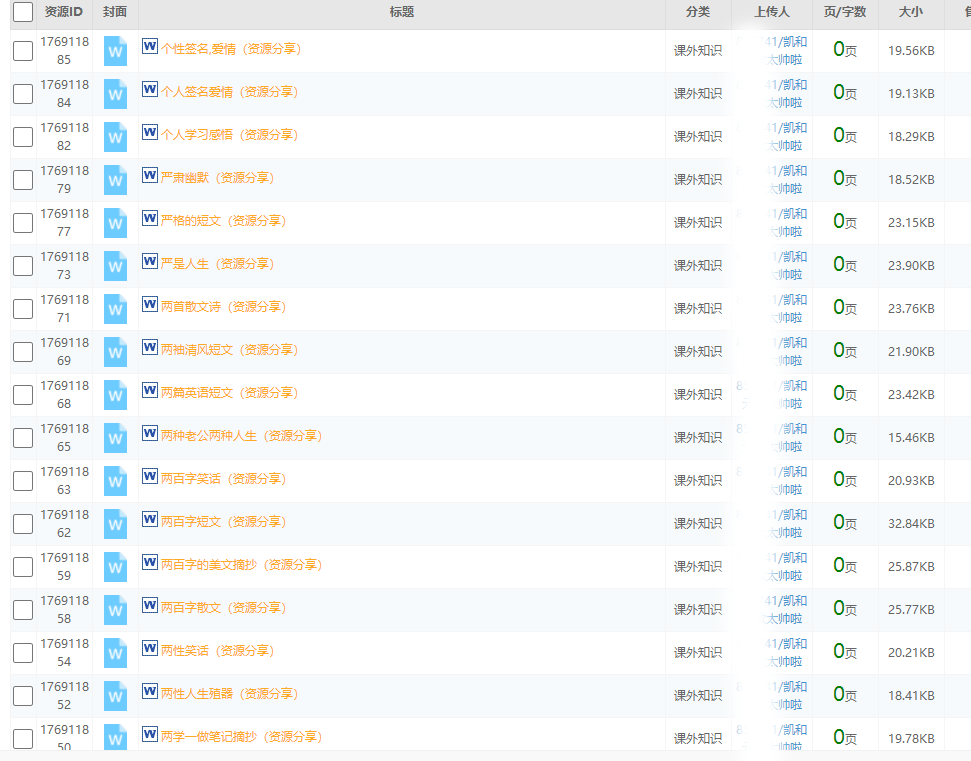Open cover thumbnail for 个人学习感悟

point(115,137)
